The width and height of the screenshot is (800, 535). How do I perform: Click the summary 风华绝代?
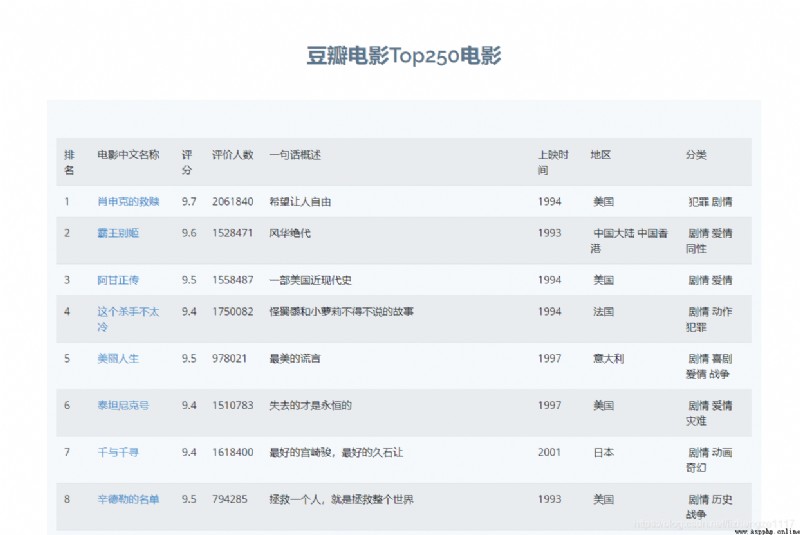[290, 233]
